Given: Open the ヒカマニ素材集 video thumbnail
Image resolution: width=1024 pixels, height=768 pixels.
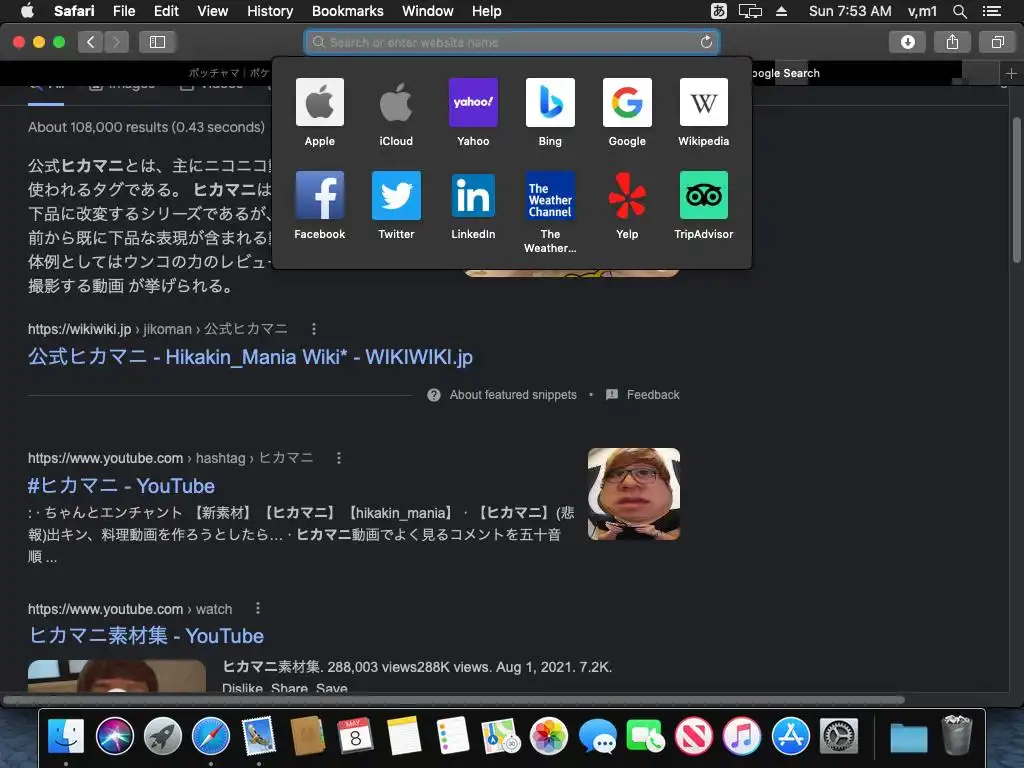Looking at the screenshot, I should tap(117, 676).
